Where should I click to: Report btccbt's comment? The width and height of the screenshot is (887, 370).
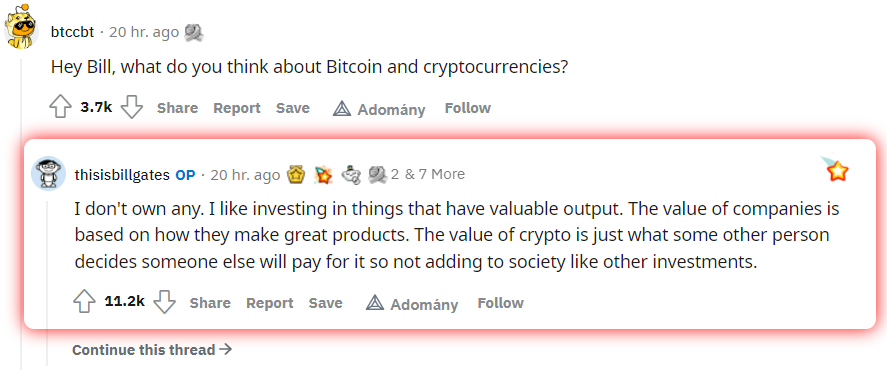[236, 107]
